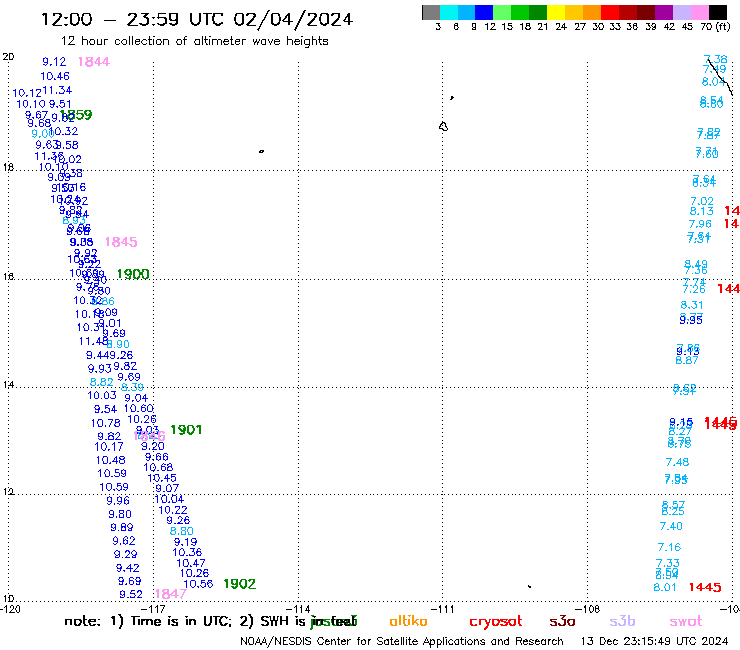
Task: Click the wave height value '11.34'
Action: (x=57, y=91)
